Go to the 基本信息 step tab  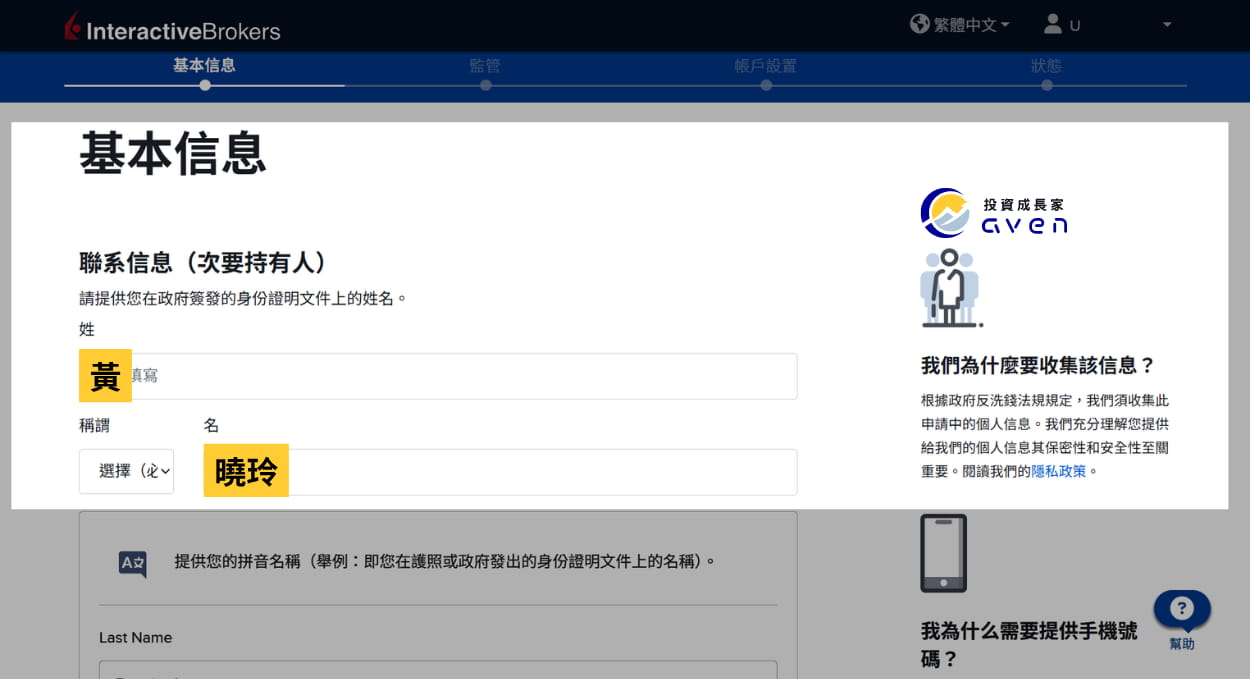[x=204, y=65]
